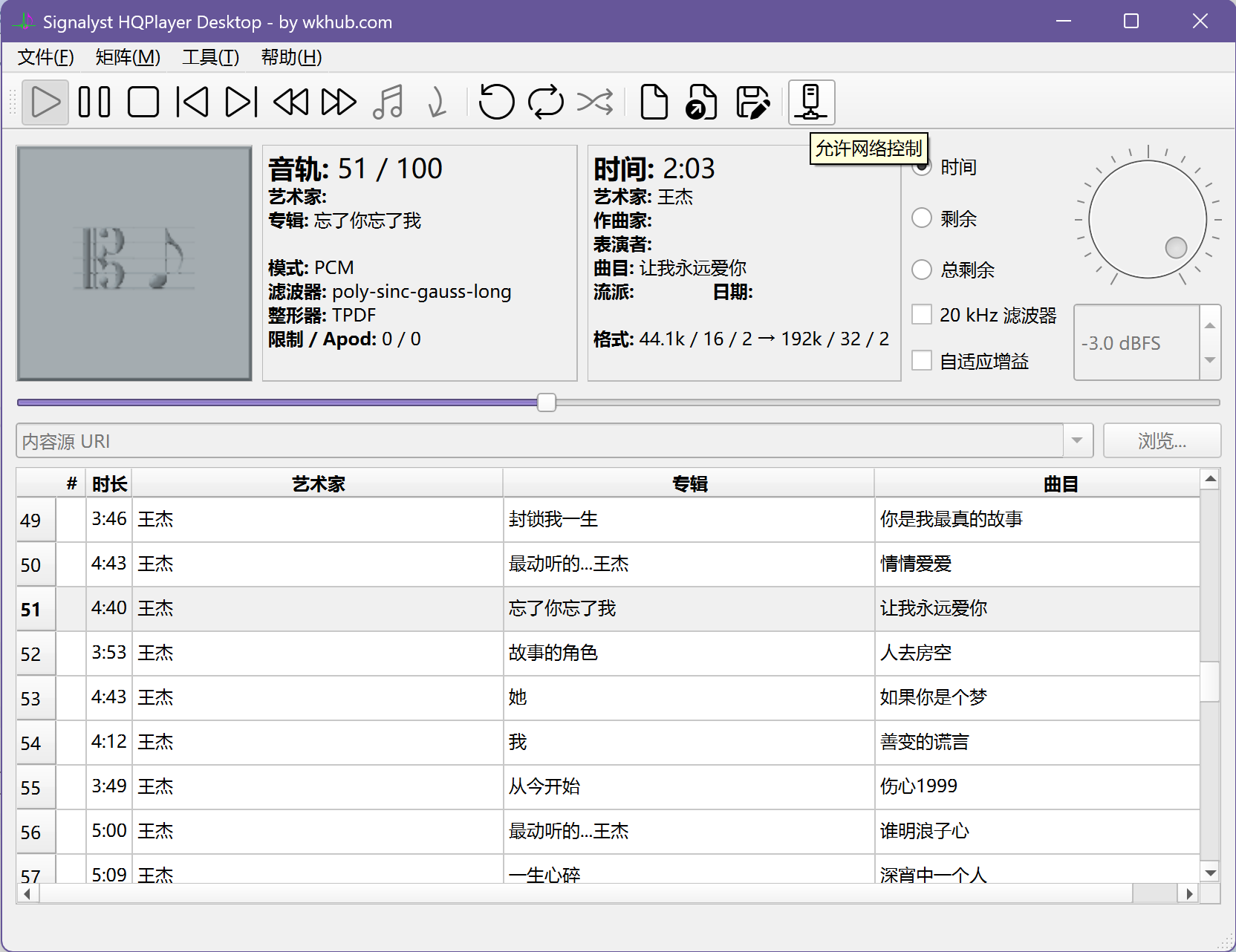Pause playback with the pause icon
Image resolution: width=1236 pixels, height=952 pixels.
click(x=94, y=102)
